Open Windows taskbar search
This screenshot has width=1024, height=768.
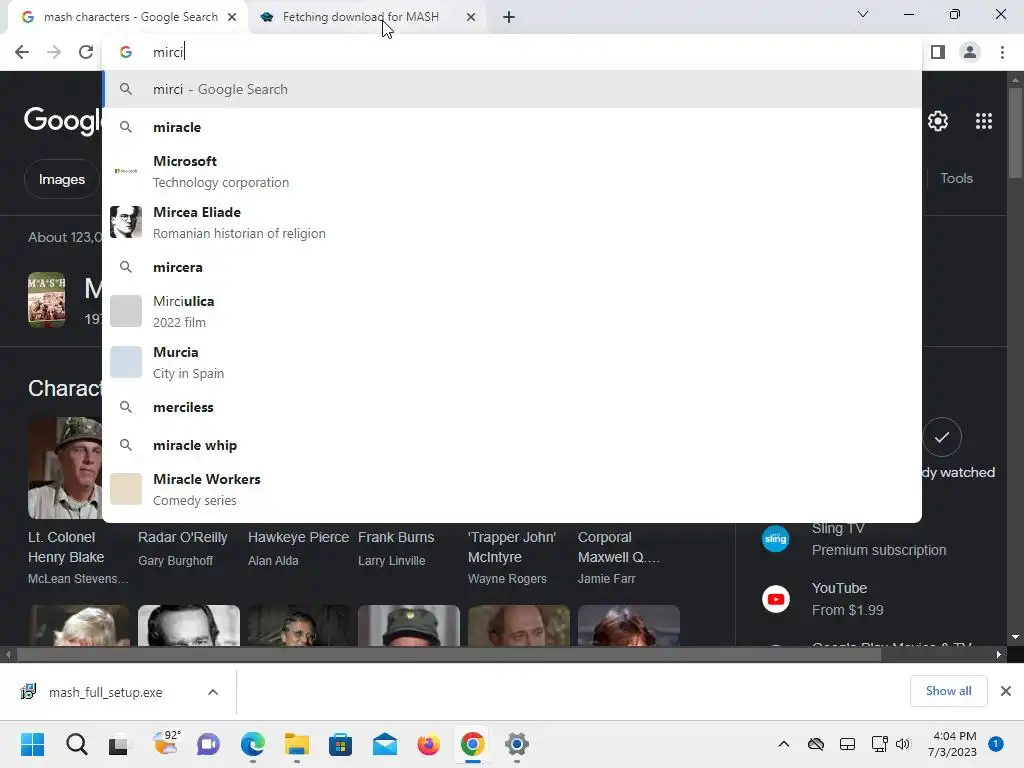click(x=76, y=744)
